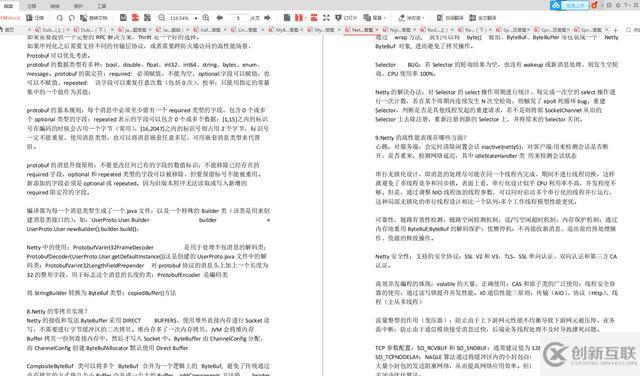
Task: Open the first ribbon tab
Action: click(8, 6)
